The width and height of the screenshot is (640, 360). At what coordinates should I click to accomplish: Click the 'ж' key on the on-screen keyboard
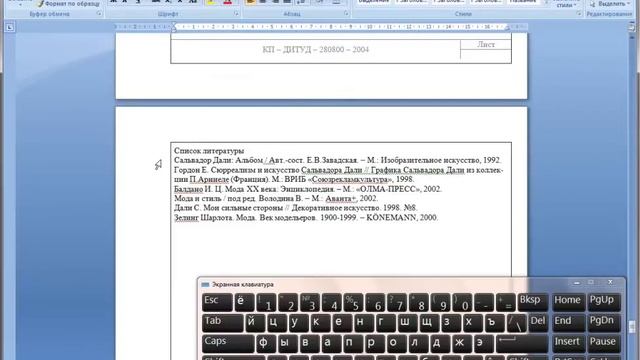click(462, 343)
